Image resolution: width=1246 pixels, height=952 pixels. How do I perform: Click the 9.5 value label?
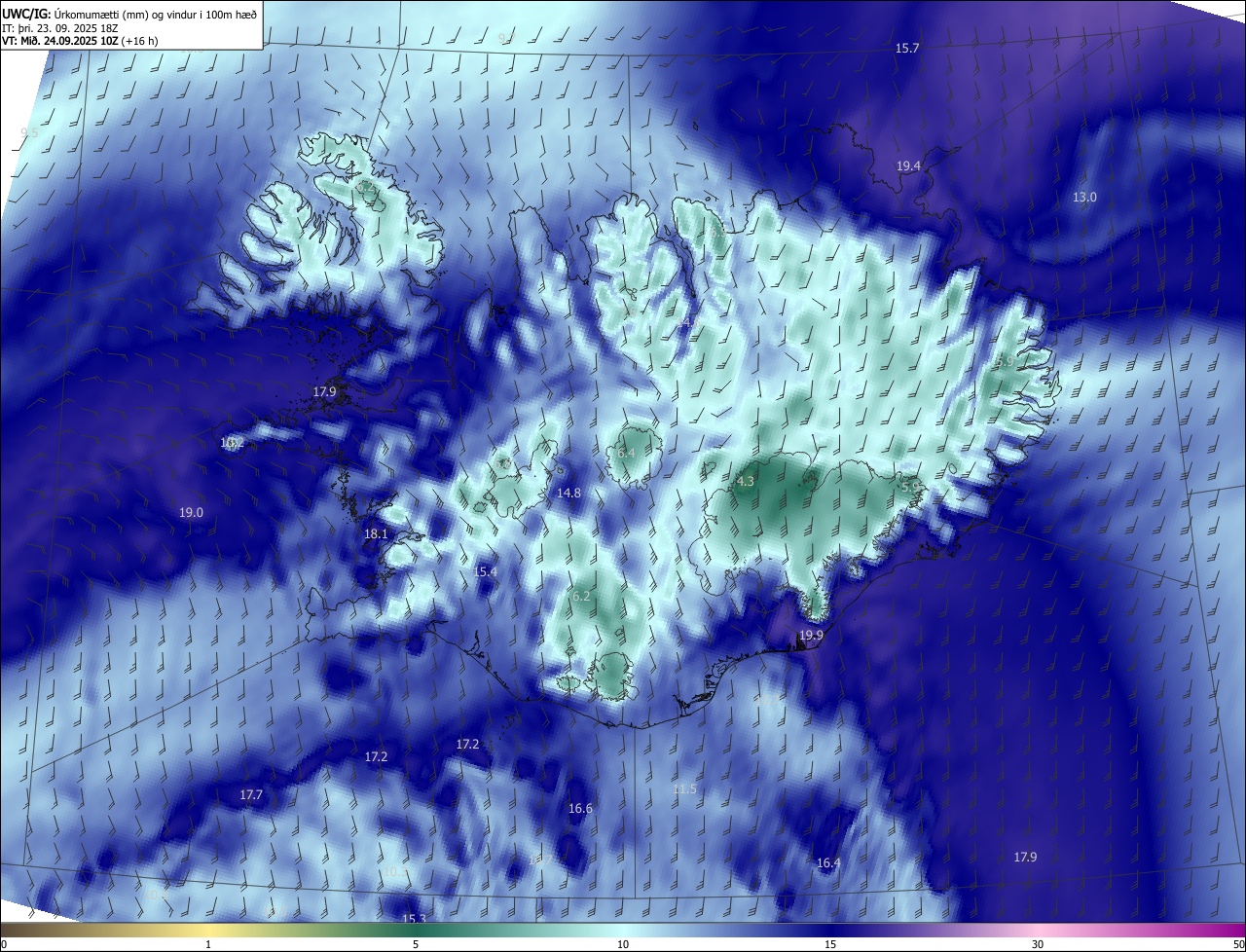click(x=29, y=132)
